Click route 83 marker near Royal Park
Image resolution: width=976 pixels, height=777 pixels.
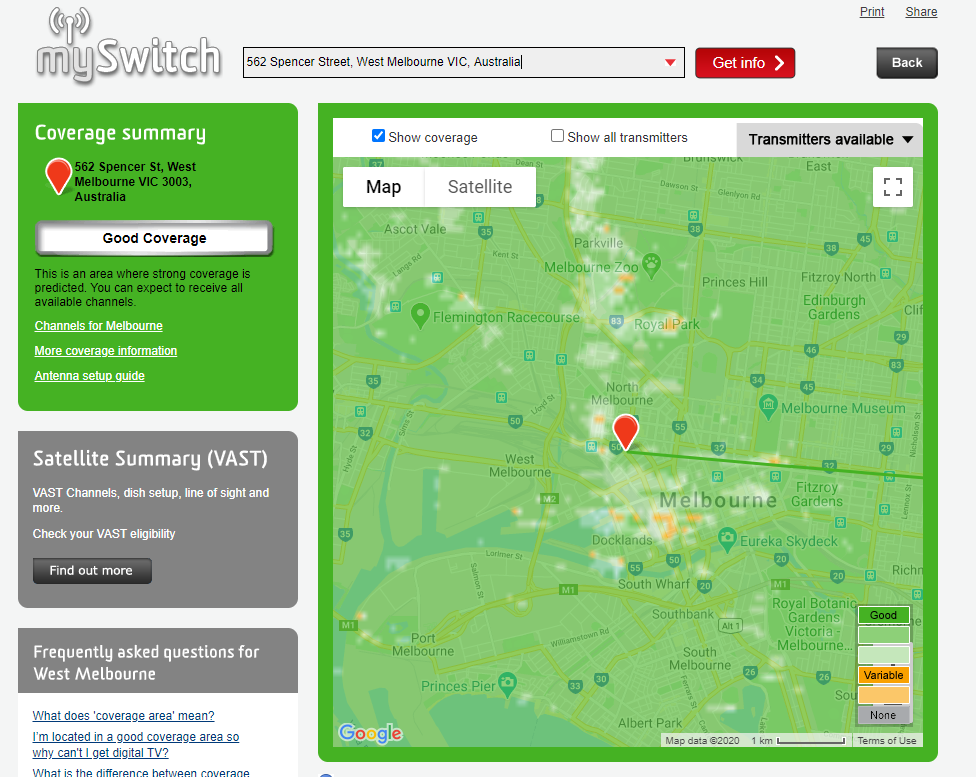(616, 321)
